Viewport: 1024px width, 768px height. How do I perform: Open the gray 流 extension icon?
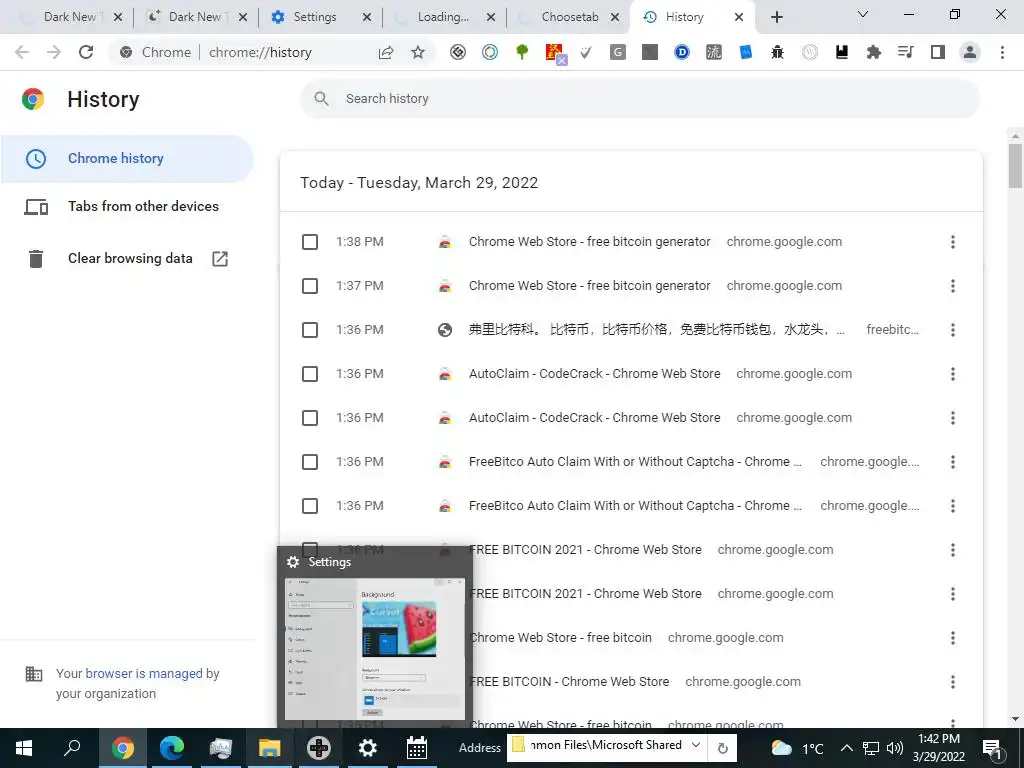coord(714,52)
